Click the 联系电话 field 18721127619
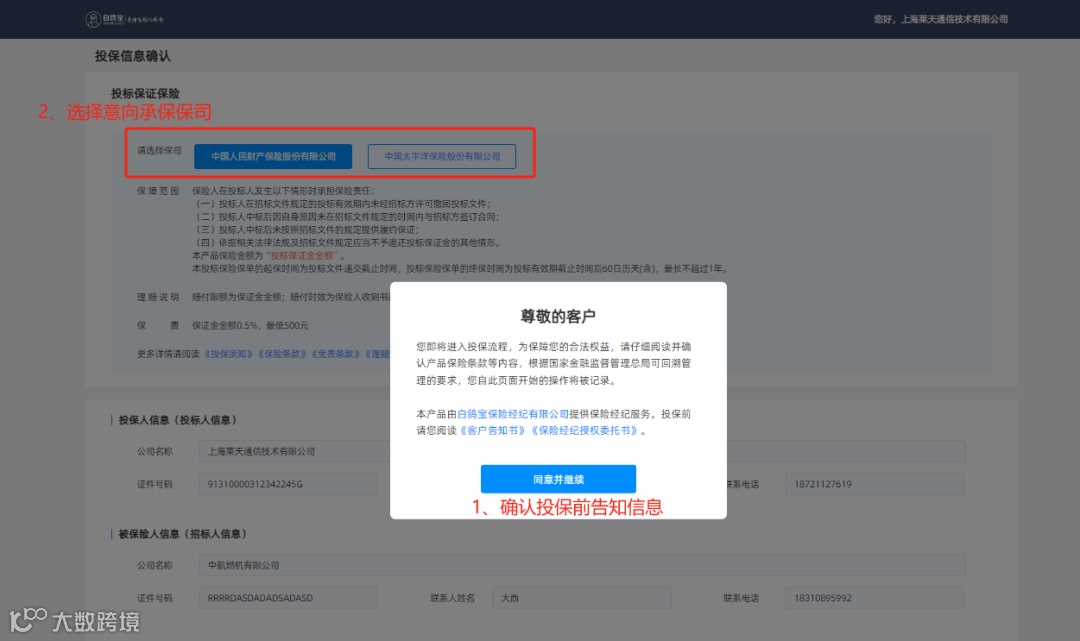The image size is (1080, 641). 875,484
